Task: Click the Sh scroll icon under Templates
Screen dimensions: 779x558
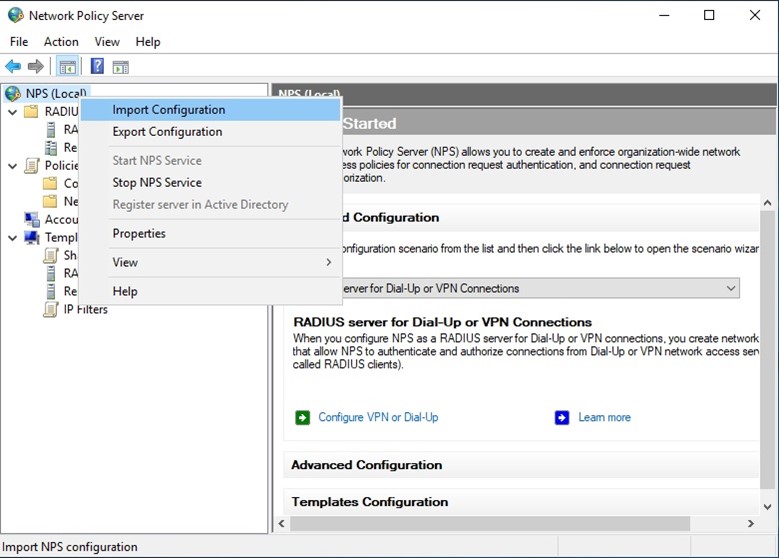Action: click(50, 255)
